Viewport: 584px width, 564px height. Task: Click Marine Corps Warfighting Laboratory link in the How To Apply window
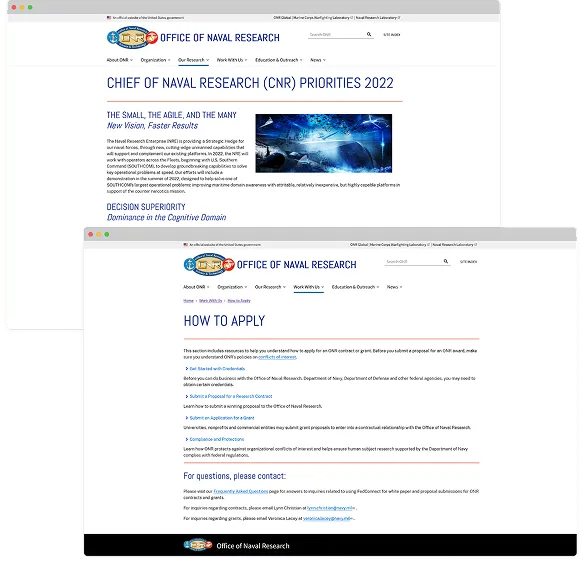(400, 245)
